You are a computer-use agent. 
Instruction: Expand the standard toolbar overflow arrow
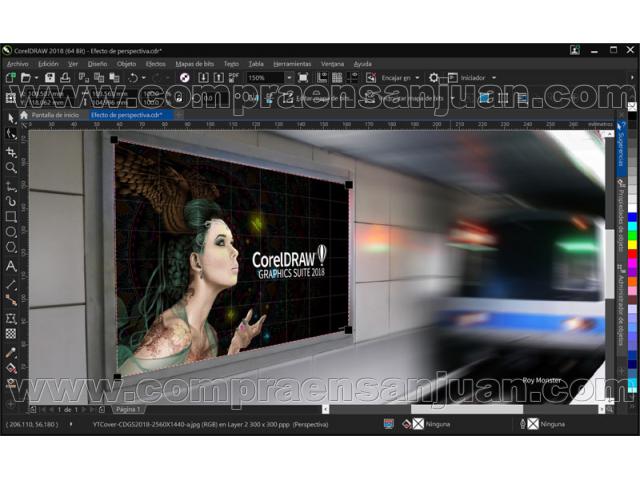point(633,78)
